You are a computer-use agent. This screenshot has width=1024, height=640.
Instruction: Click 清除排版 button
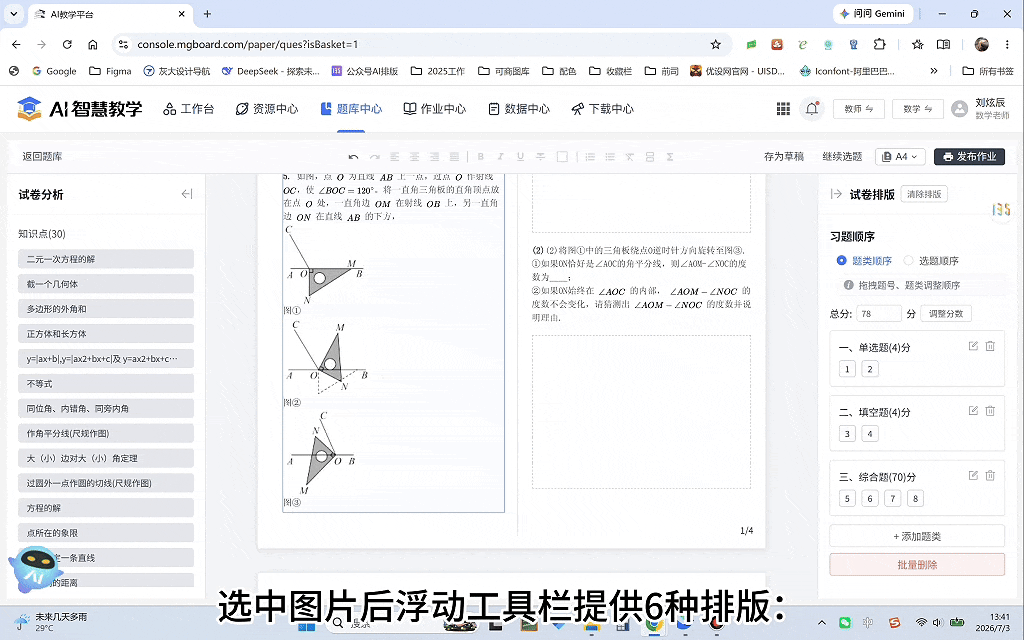click(x=924, y=194)
